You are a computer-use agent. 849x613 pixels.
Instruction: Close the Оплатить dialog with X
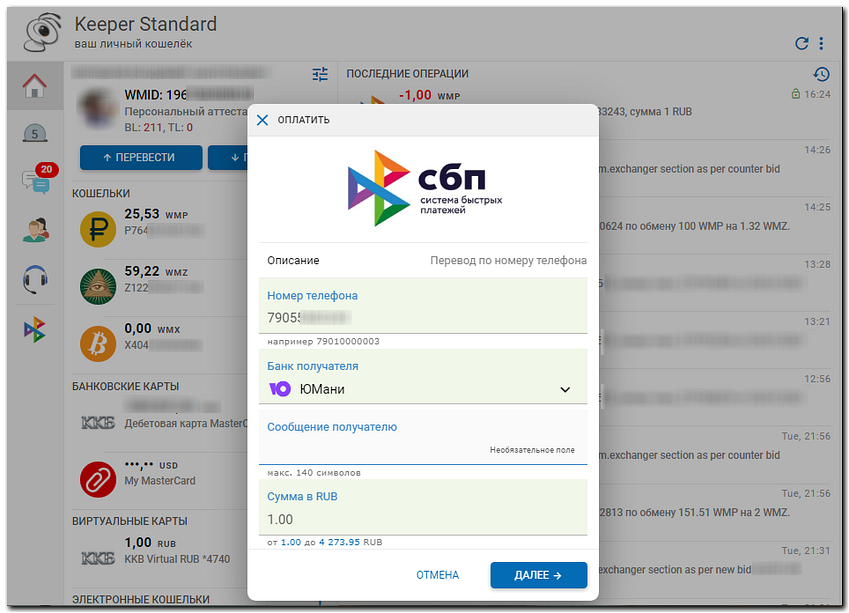263,120
